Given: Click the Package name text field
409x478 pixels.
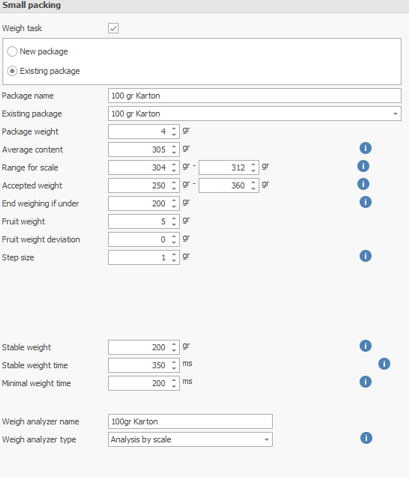Looking at the screenshot, I should (255, 96).
